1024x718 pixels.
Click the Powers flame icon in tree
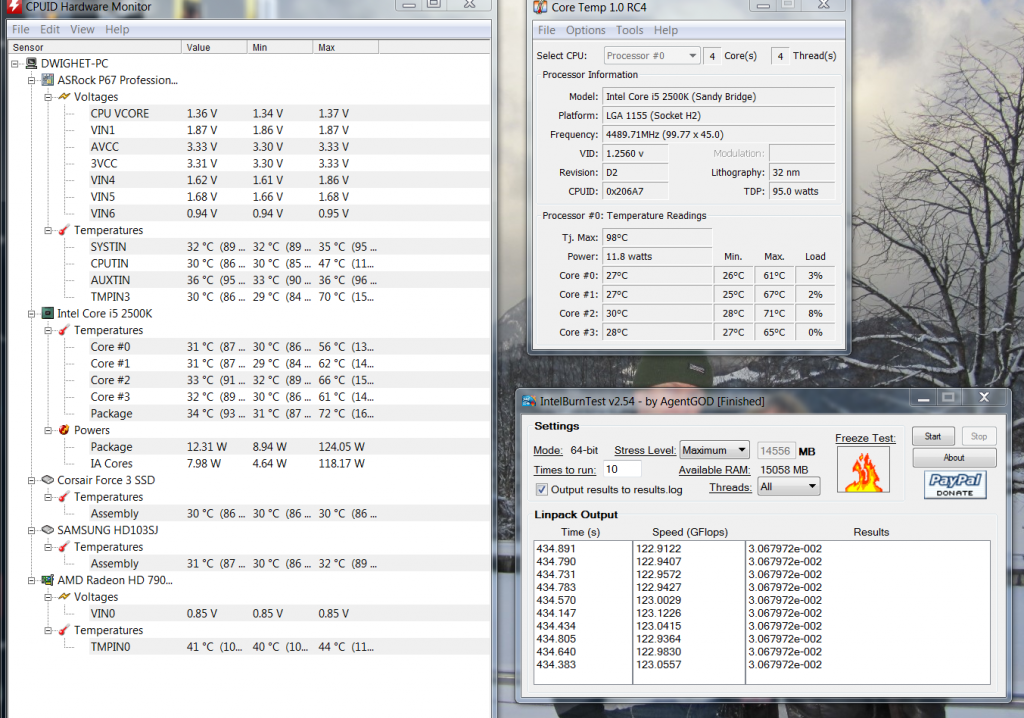tap(64, 430)
